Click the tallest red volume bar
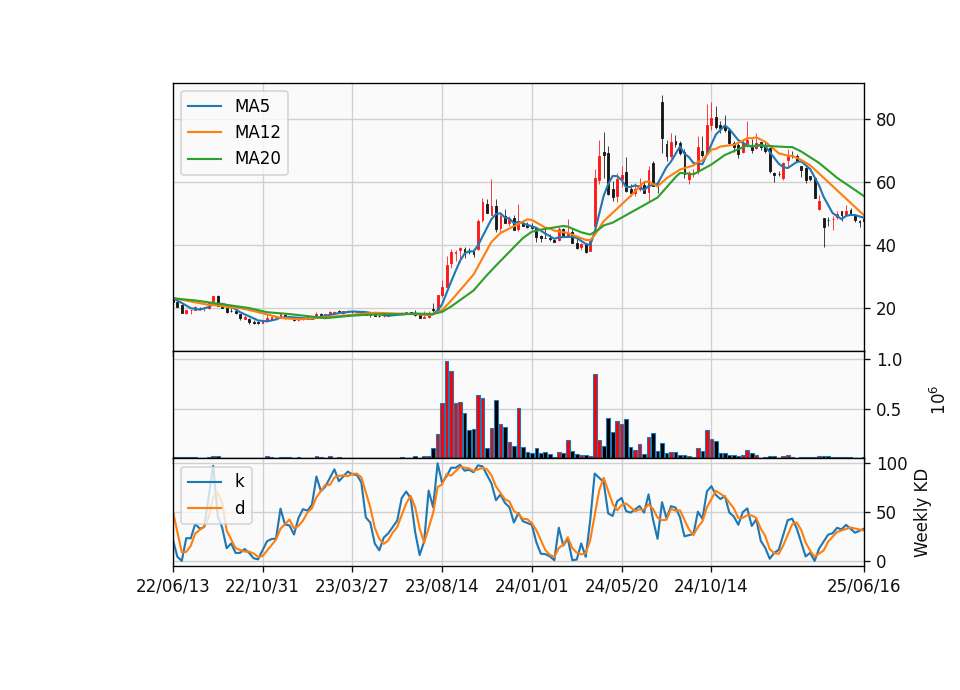 tap(447, 410)
